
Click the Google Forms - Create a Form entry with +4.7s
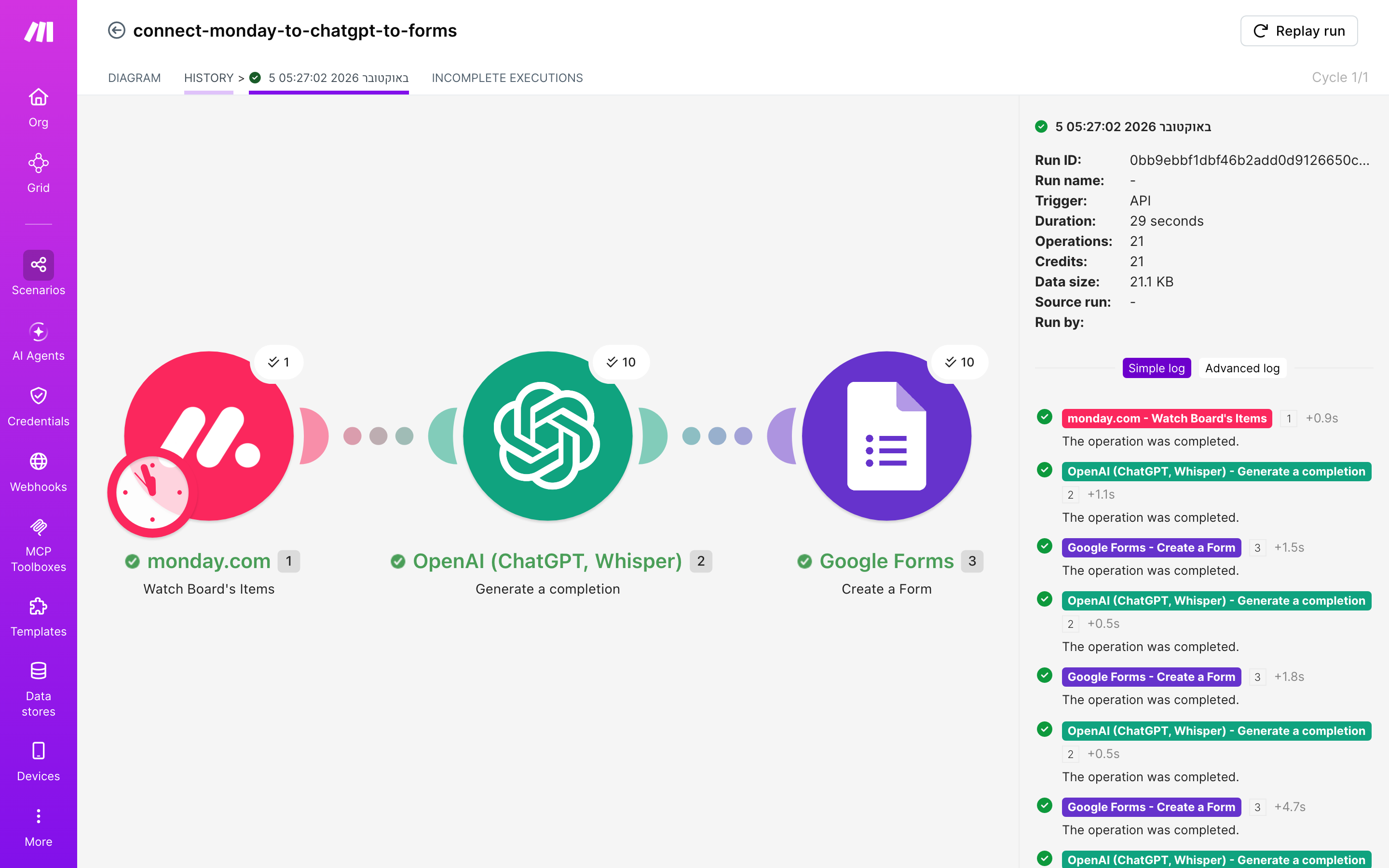coord(1151,807)
